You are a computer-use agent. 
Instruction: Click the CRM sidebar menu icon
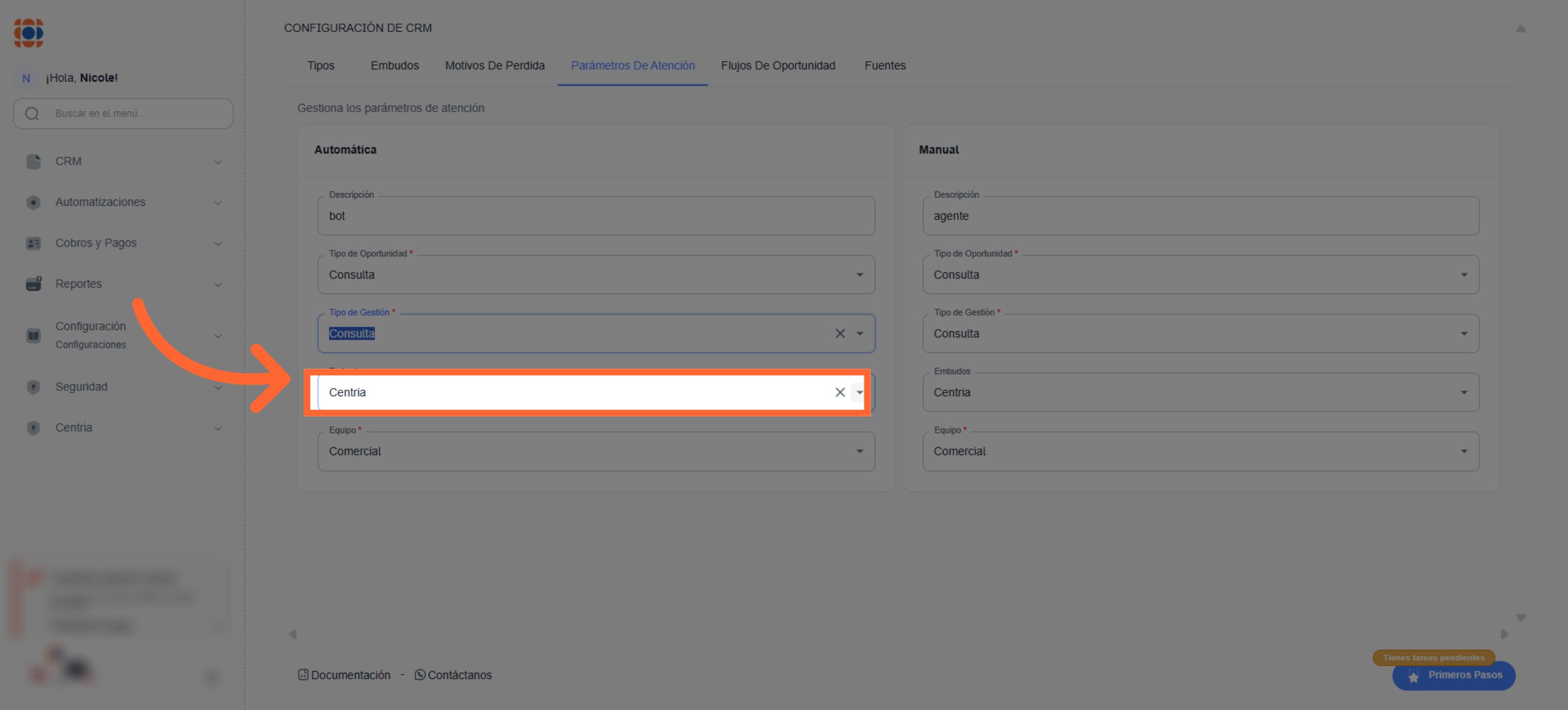coord(33,161)
